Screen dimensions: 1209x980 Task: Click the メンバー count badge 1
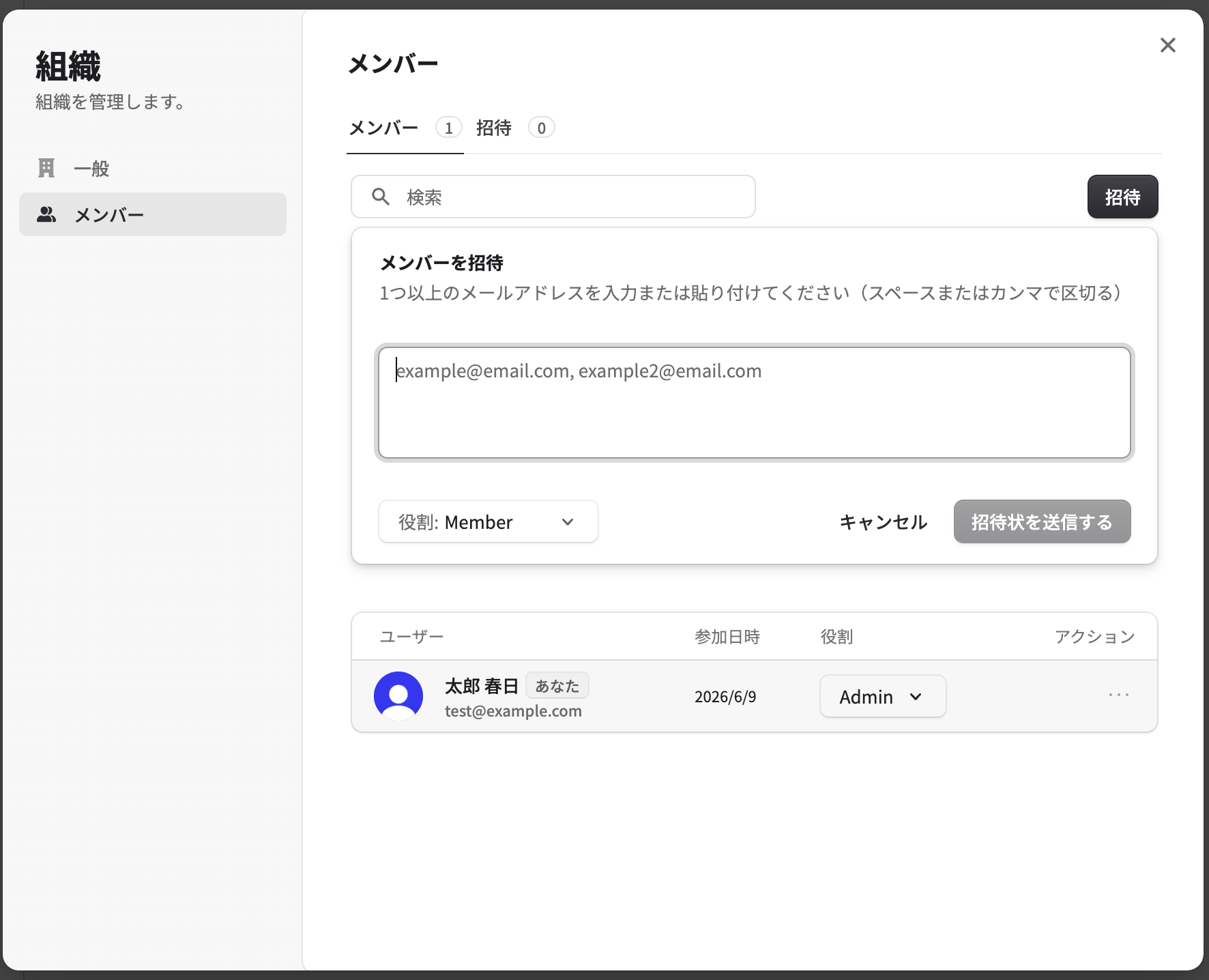click(x=449, y=128)
